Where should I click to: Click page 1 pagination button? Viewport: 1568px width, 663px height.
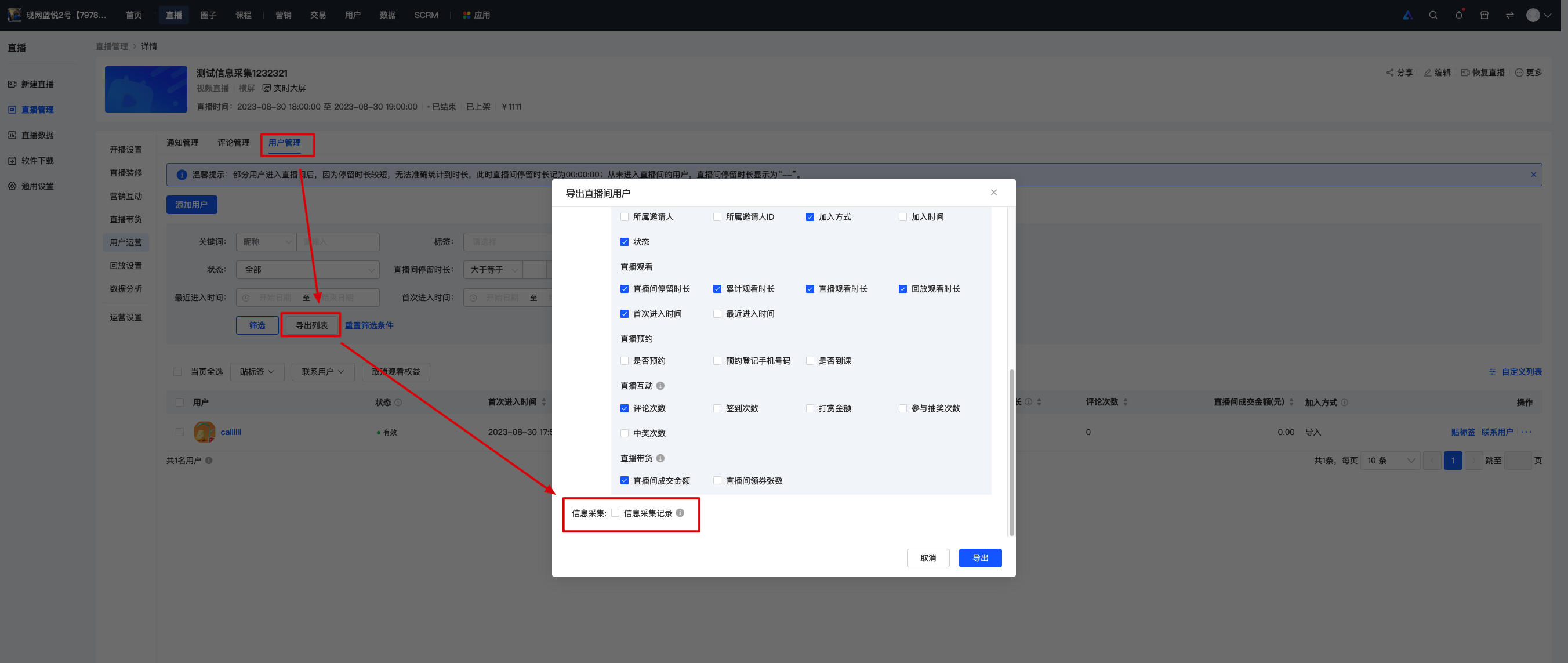pos(1453,460)
